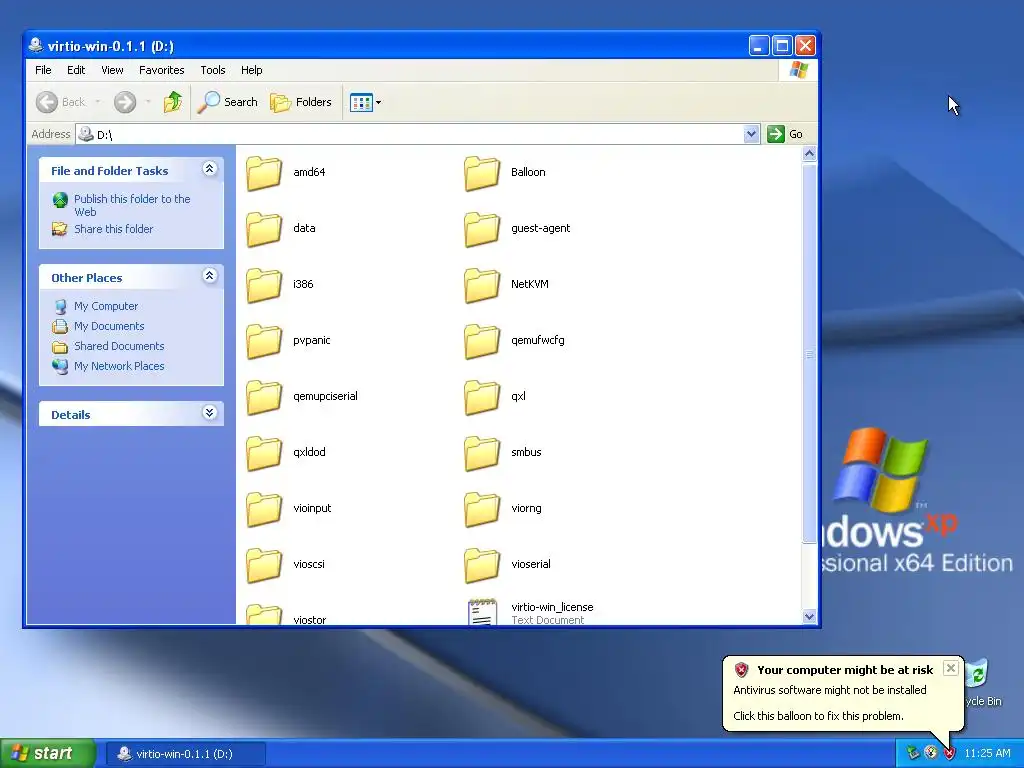Go to My Computer link
The image size is (1024, 768).
tap(106, 306)
